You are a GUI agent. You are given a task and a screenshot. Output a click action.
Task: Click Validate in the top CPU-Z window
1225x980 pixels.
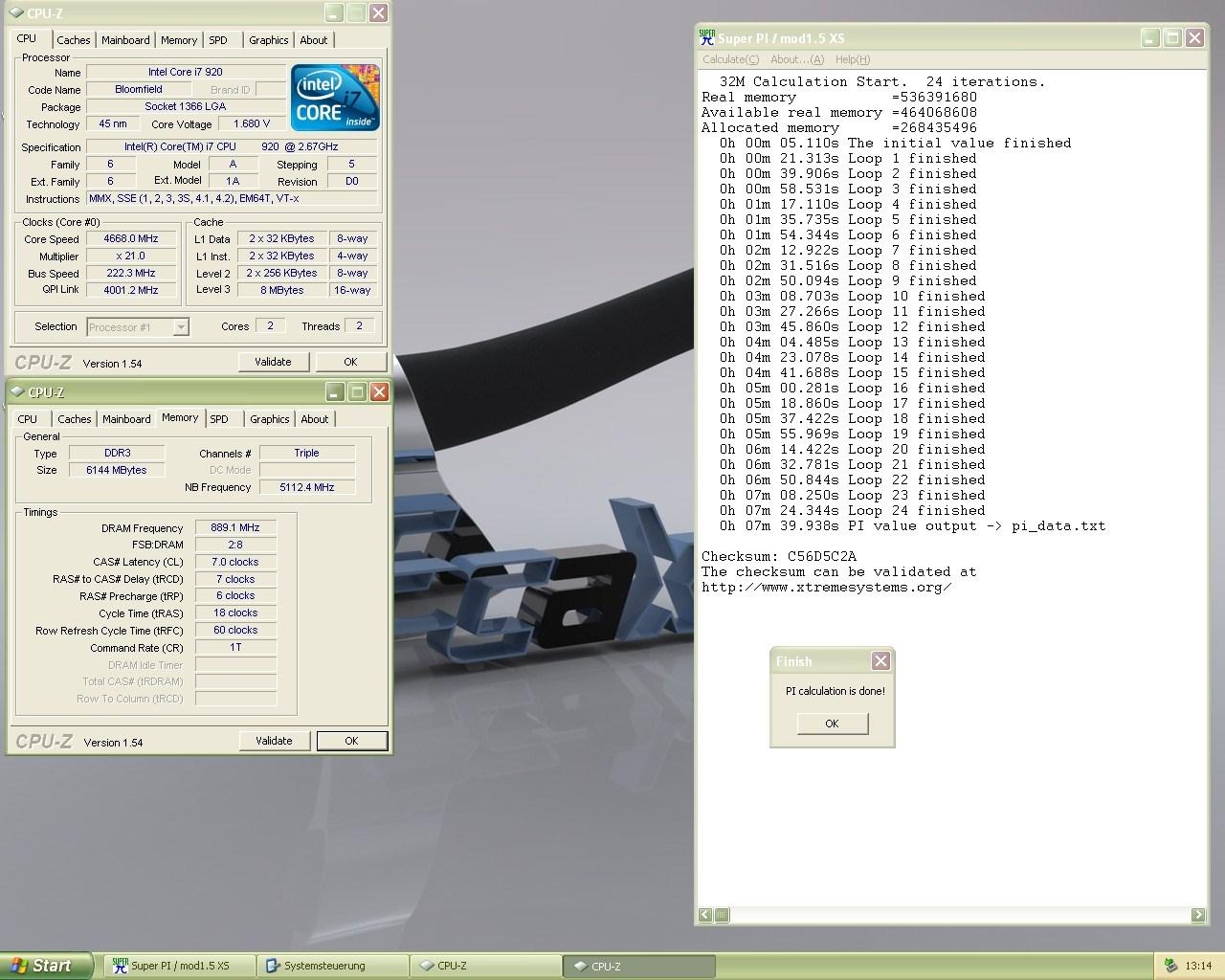(x=273, y=362)
